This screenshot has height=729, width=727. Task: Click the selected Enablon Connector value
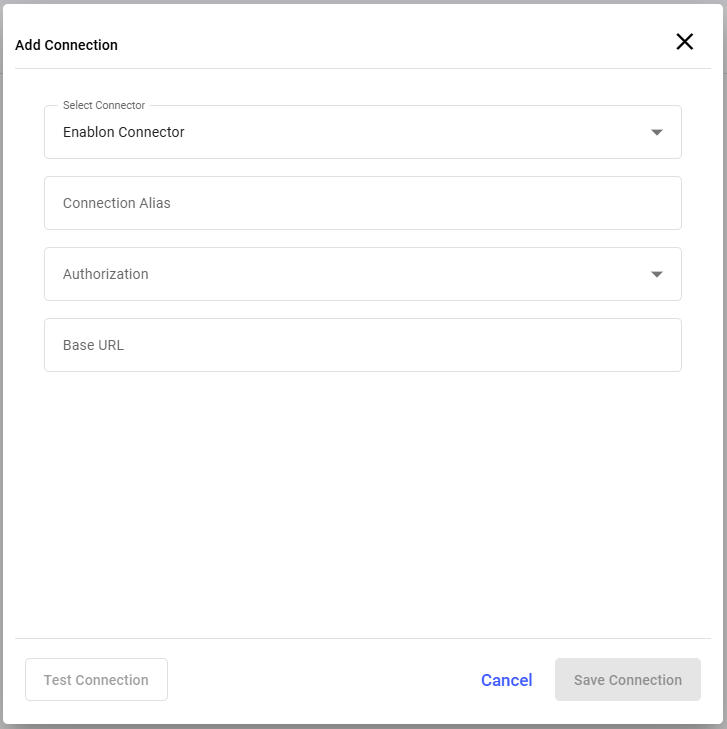(x=124, y=132)
